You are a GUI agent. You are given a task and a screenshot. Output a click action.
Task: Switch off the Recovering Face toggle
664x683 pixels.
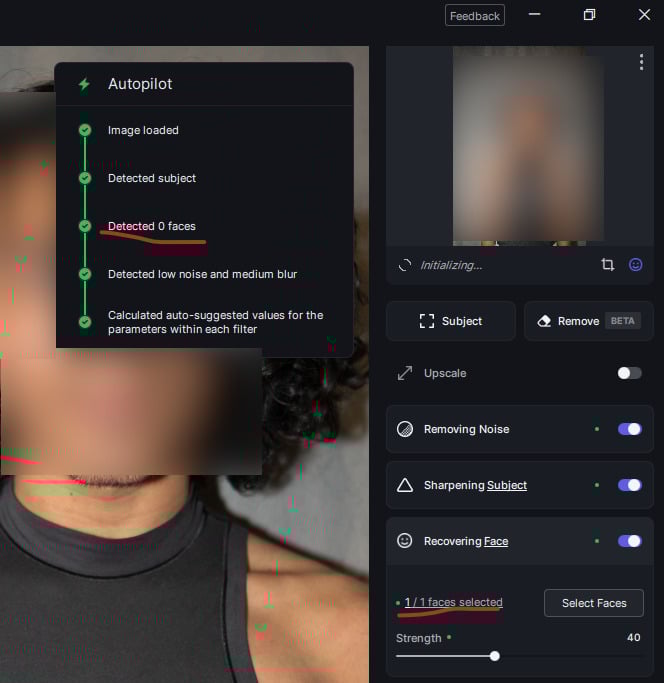click(629, 541)
